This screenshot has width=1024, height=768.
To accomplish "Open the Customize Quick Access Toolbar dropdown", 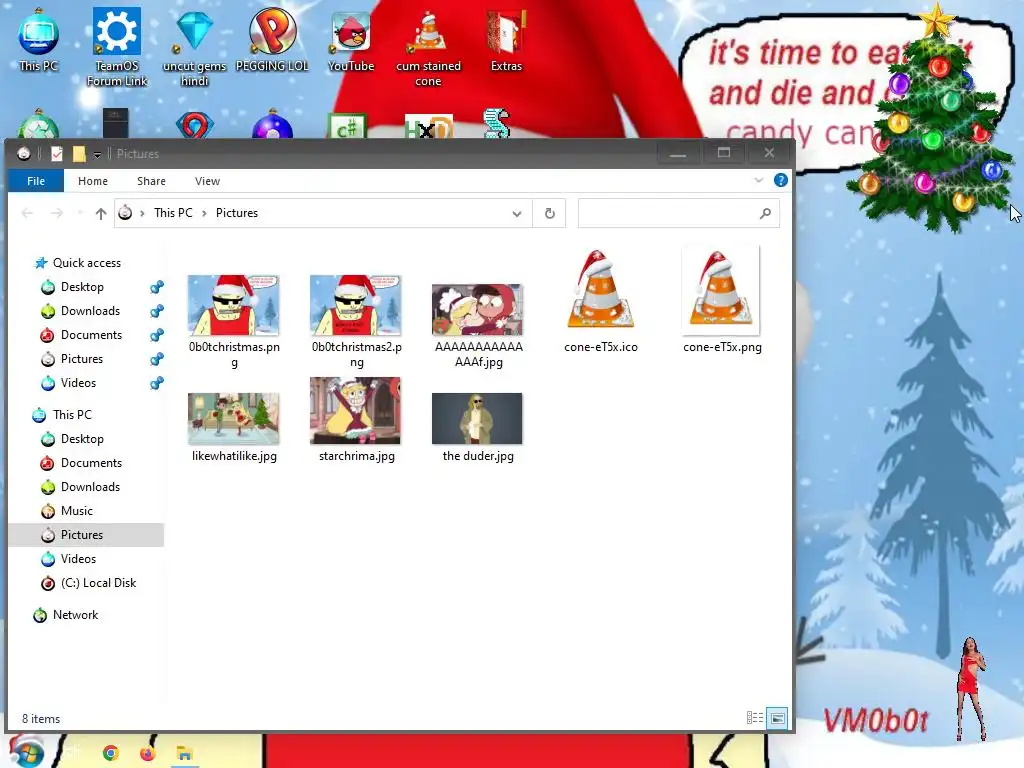I will (97, 154).
